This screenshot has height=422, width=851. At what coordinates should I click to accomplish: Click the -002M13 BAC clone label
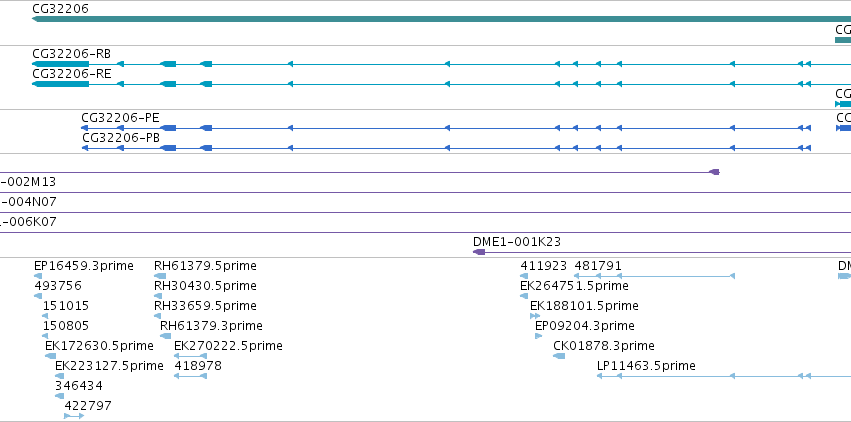[x=28, y=182]
